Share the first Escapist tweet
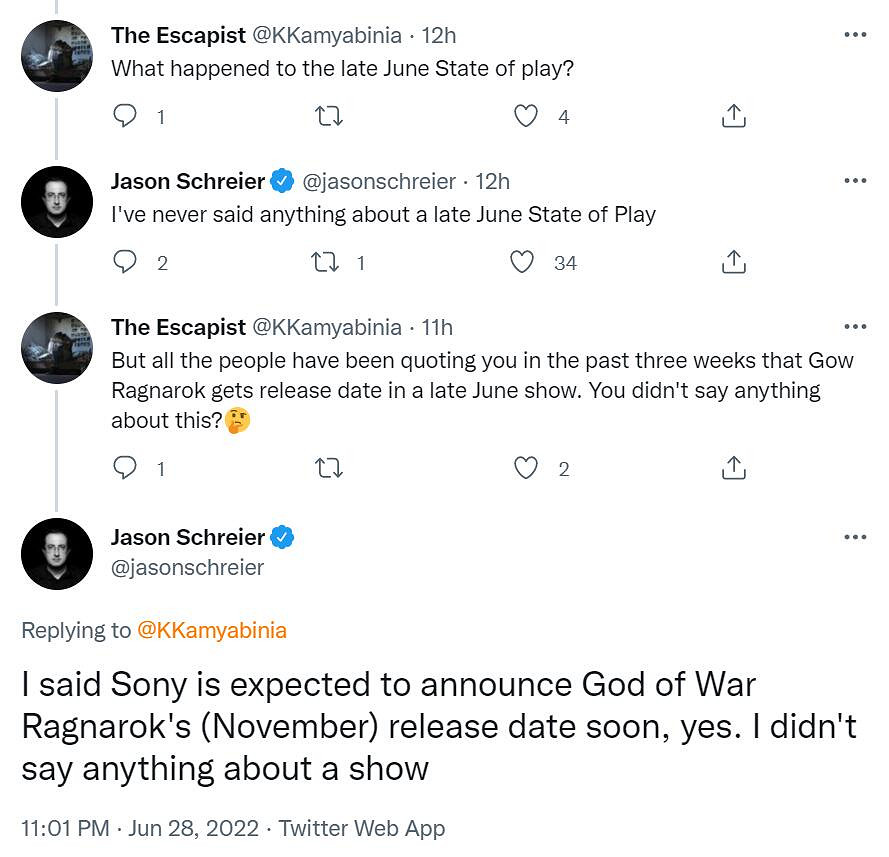This screenshot has width=889, height=857. [x=733, y=117]
